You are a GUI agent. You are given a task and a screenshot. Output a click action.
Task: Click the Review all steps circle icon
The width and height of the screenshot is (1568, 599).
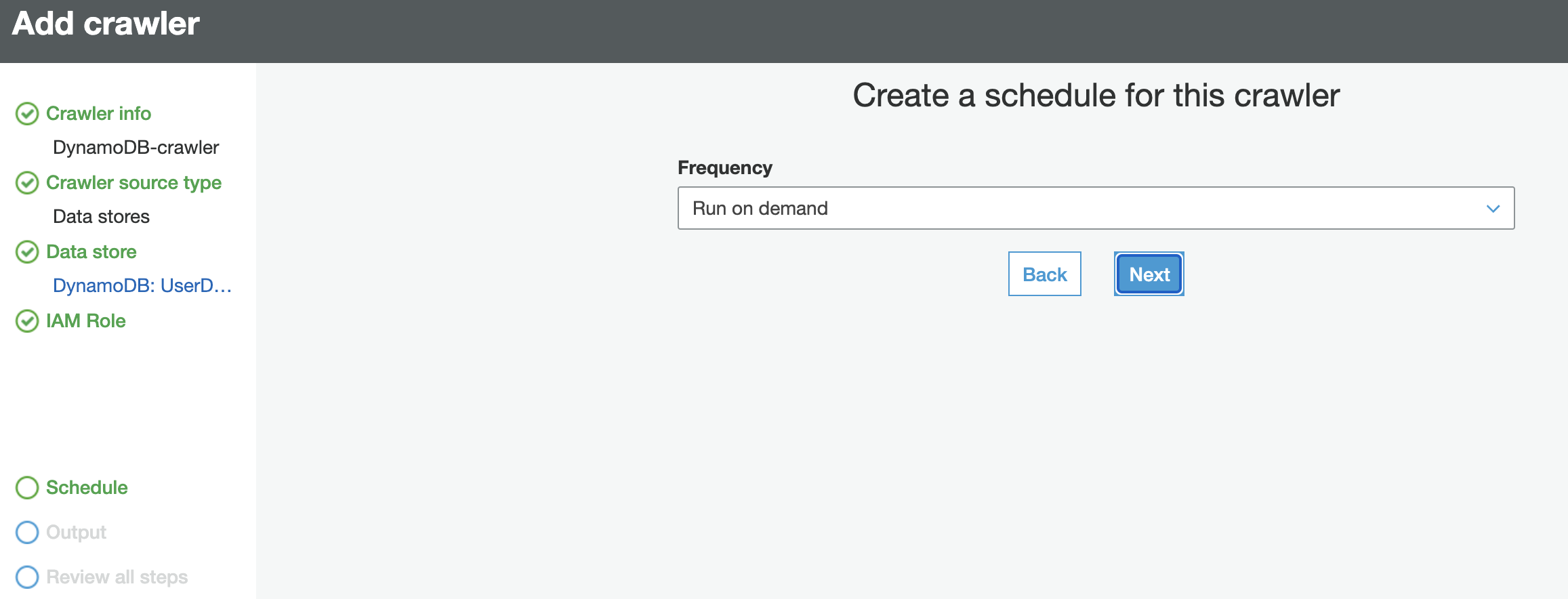click(x=27, y=577)
